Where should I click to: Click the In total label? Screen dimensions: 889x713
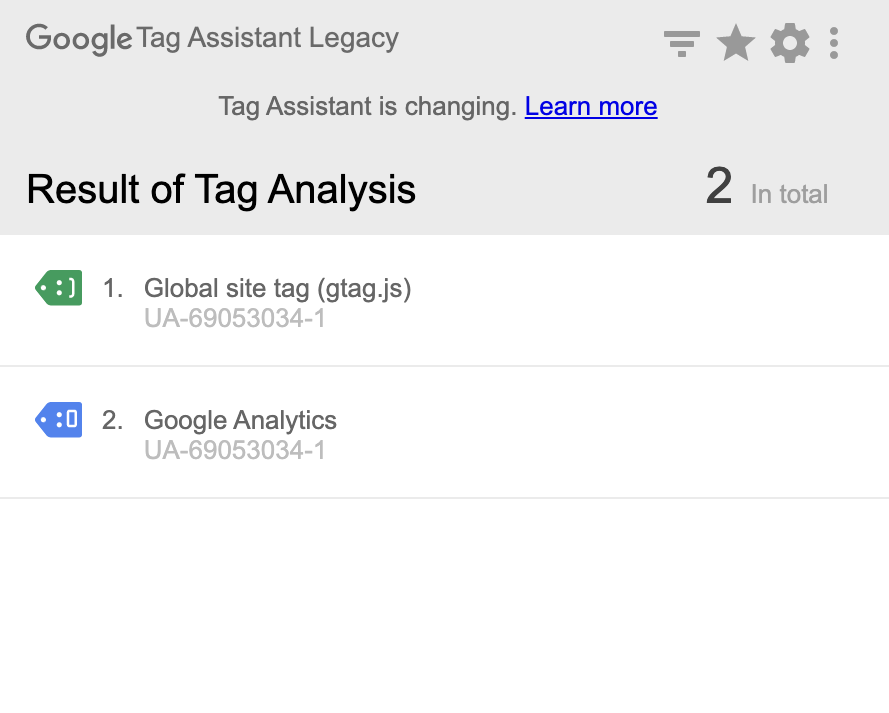point(789,194)
